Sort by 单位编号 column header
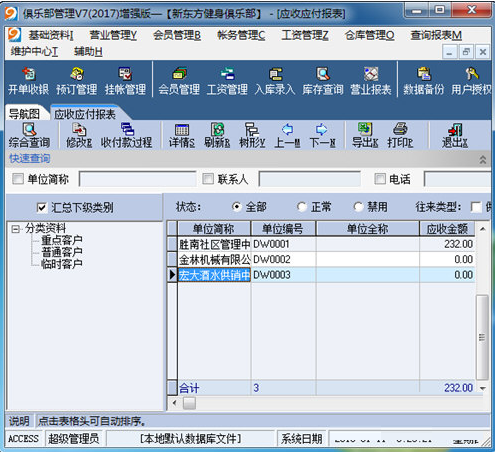This screenshot has width=495, height=452. click(x=282, y=229)
